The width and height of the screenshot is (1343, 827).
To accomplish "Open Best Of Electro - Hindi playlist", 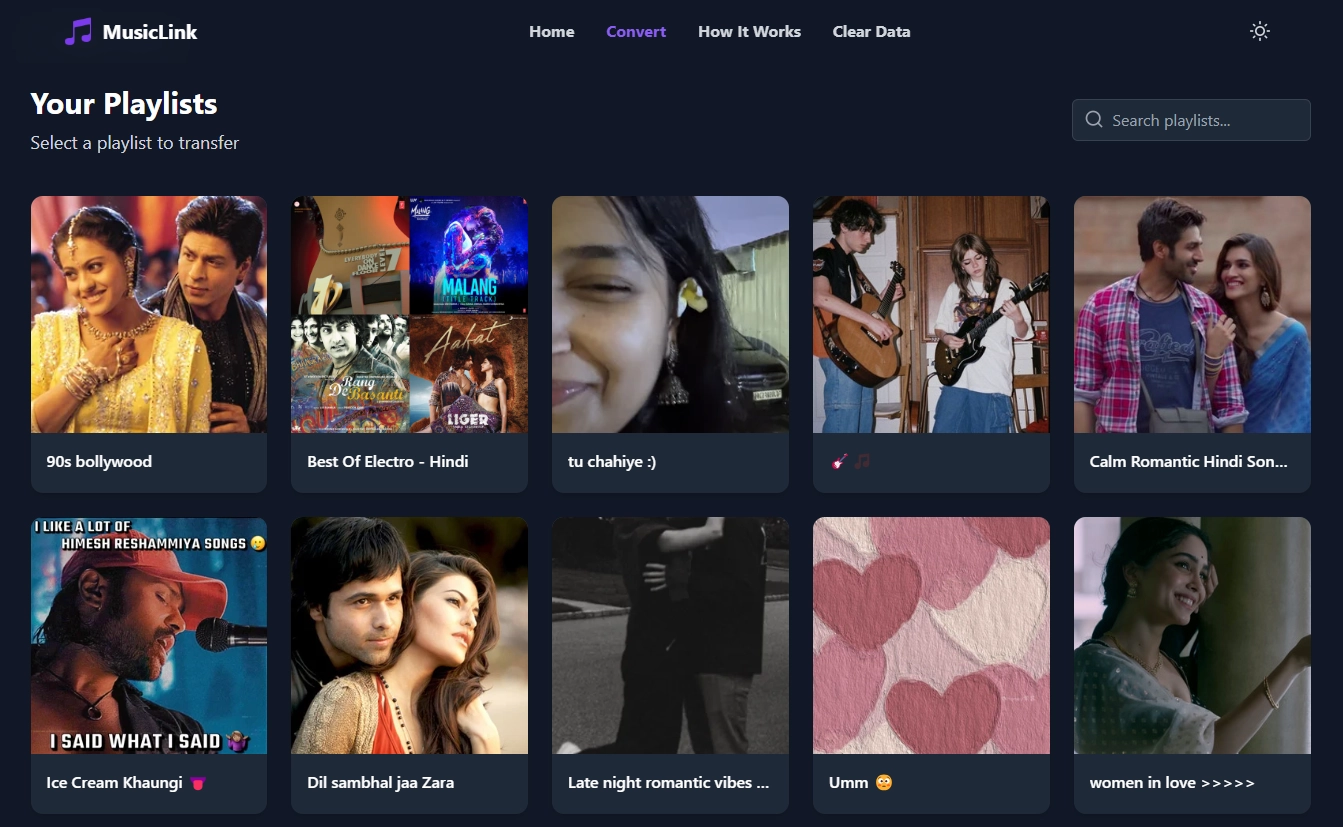I will [409, 314].
